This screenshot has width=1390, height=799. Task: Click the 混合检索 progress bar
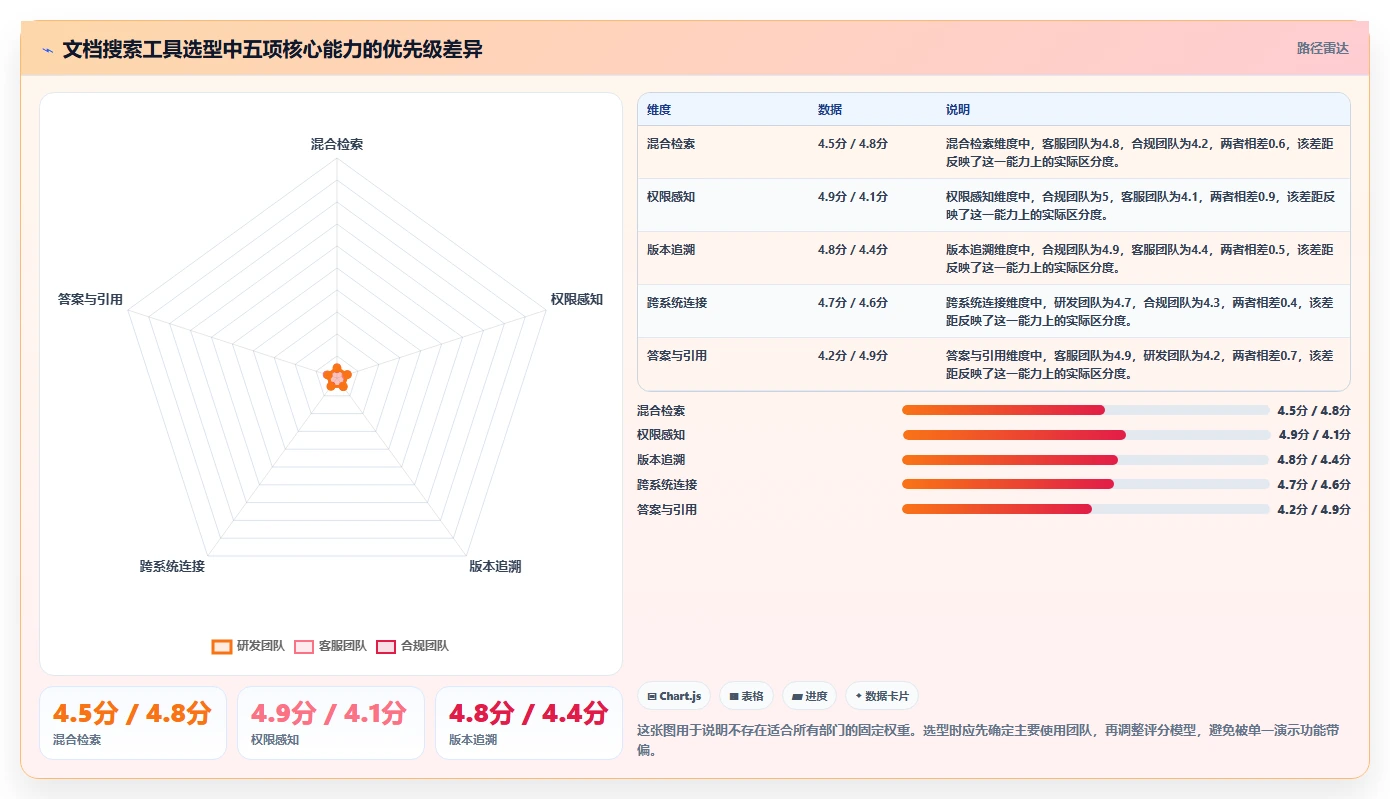[x=1086, y=410]
